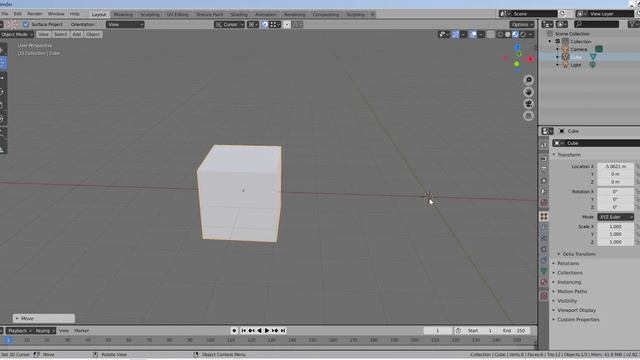This screenshot has height=360, width=640.
Task: Switch perspective/orthographic grid icon in viewport
Action: pyautogui.click(x=528, y=116)
